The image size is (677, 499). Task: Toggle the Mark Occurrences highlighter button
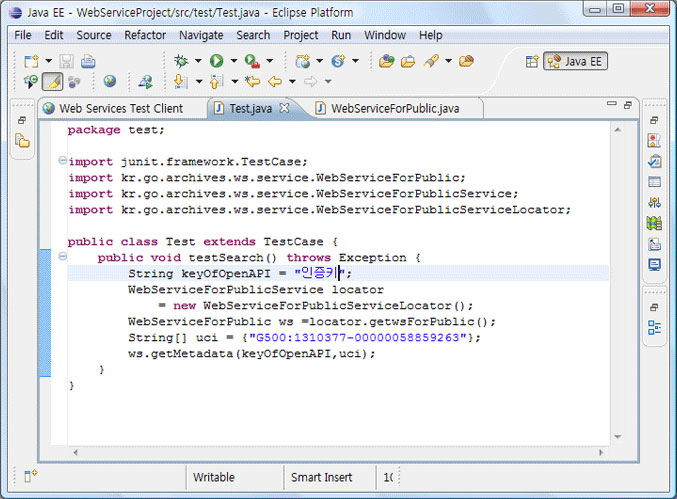pyautogui.click(x=53, y=81)
